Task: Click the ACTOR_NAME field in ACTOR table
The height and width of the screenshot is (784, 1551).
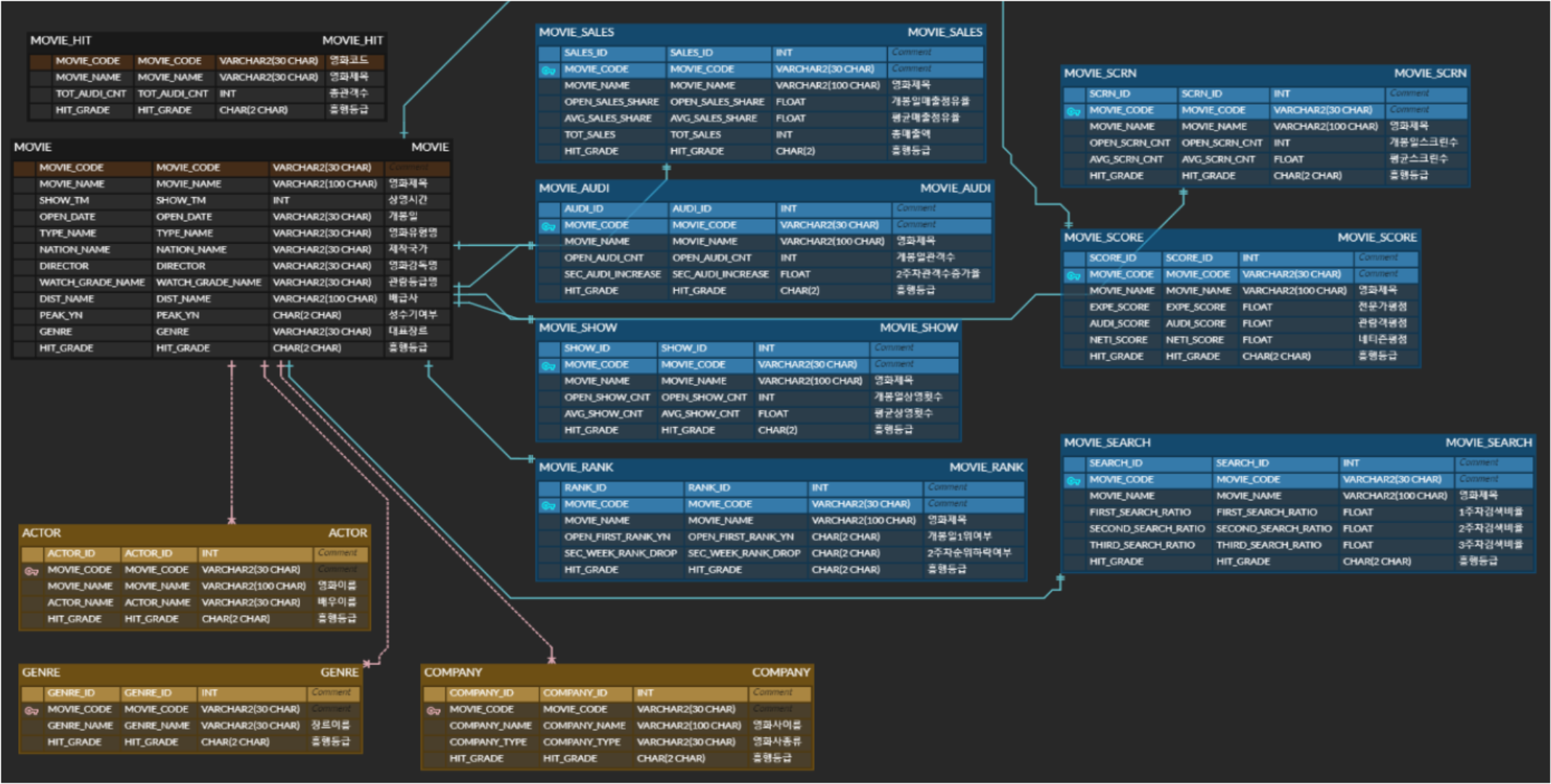Action: tap(80, 602)
